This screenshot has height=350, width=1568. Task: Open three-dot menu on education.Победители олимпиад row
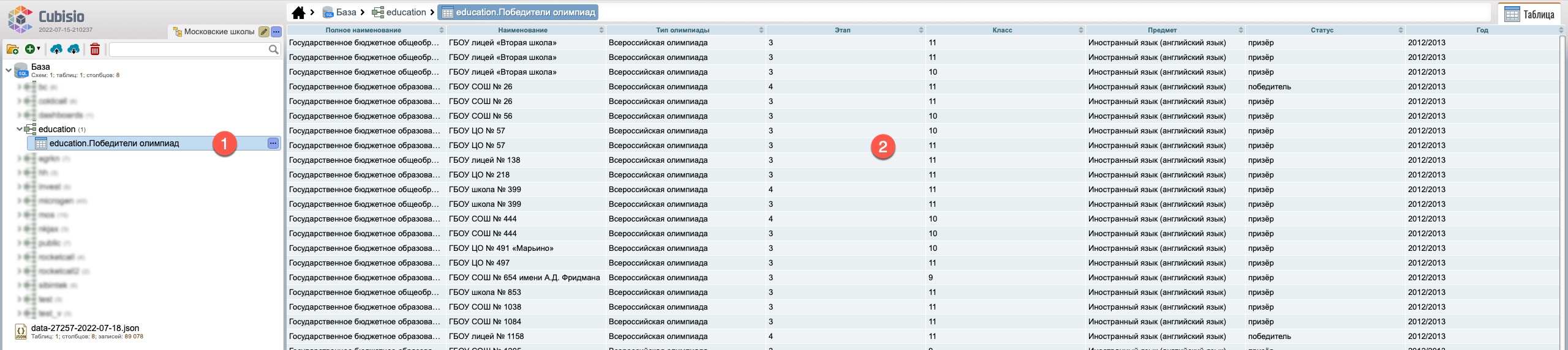pos(273,143)
